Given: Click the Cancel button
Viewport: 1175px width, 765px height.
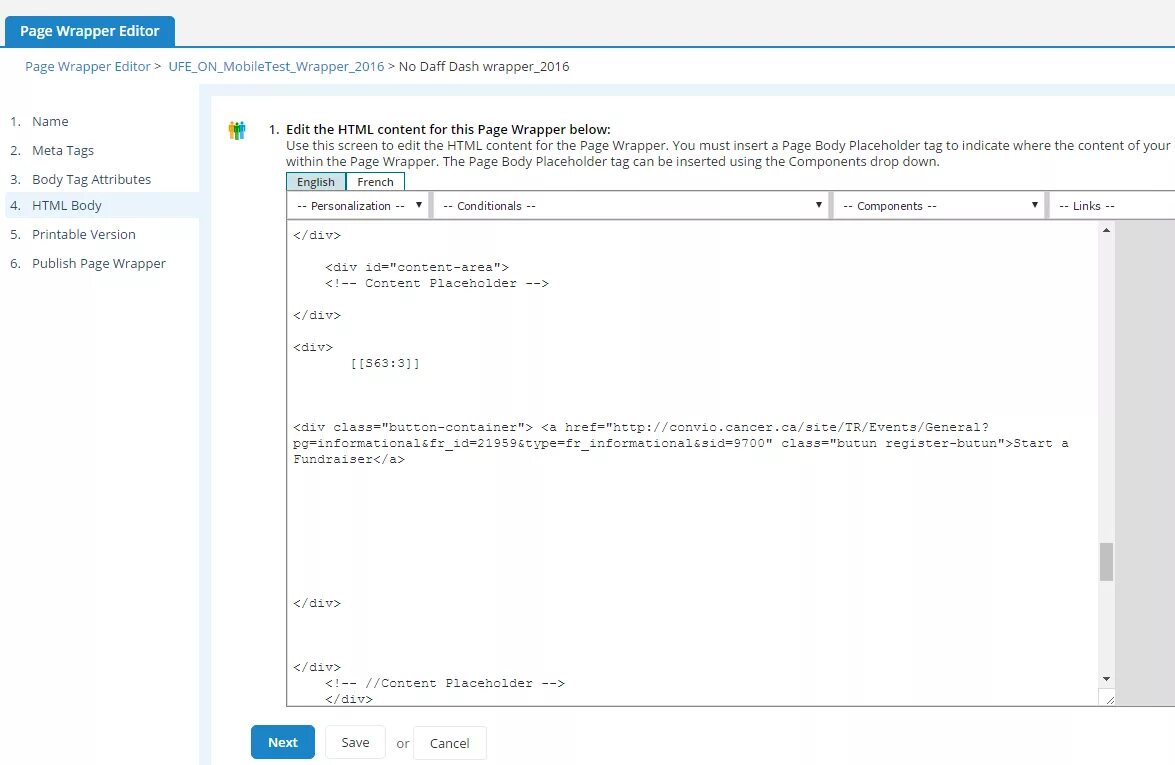Looking at the screenshot, I should click(x=450, y=743).
